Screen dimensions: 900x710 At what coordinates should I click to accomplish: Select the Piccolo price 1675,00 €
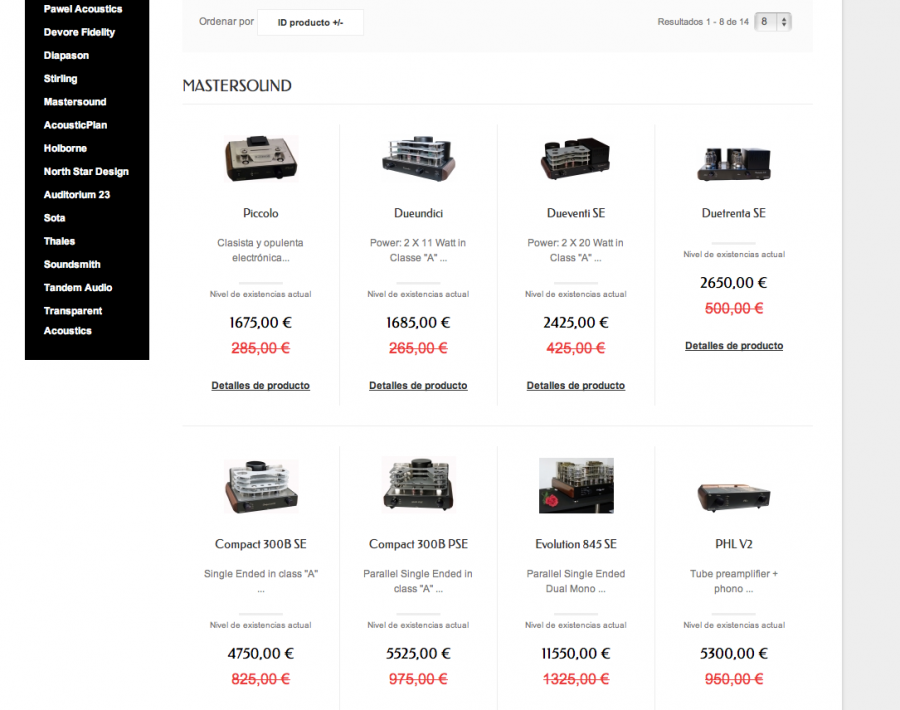coord(261,323)
